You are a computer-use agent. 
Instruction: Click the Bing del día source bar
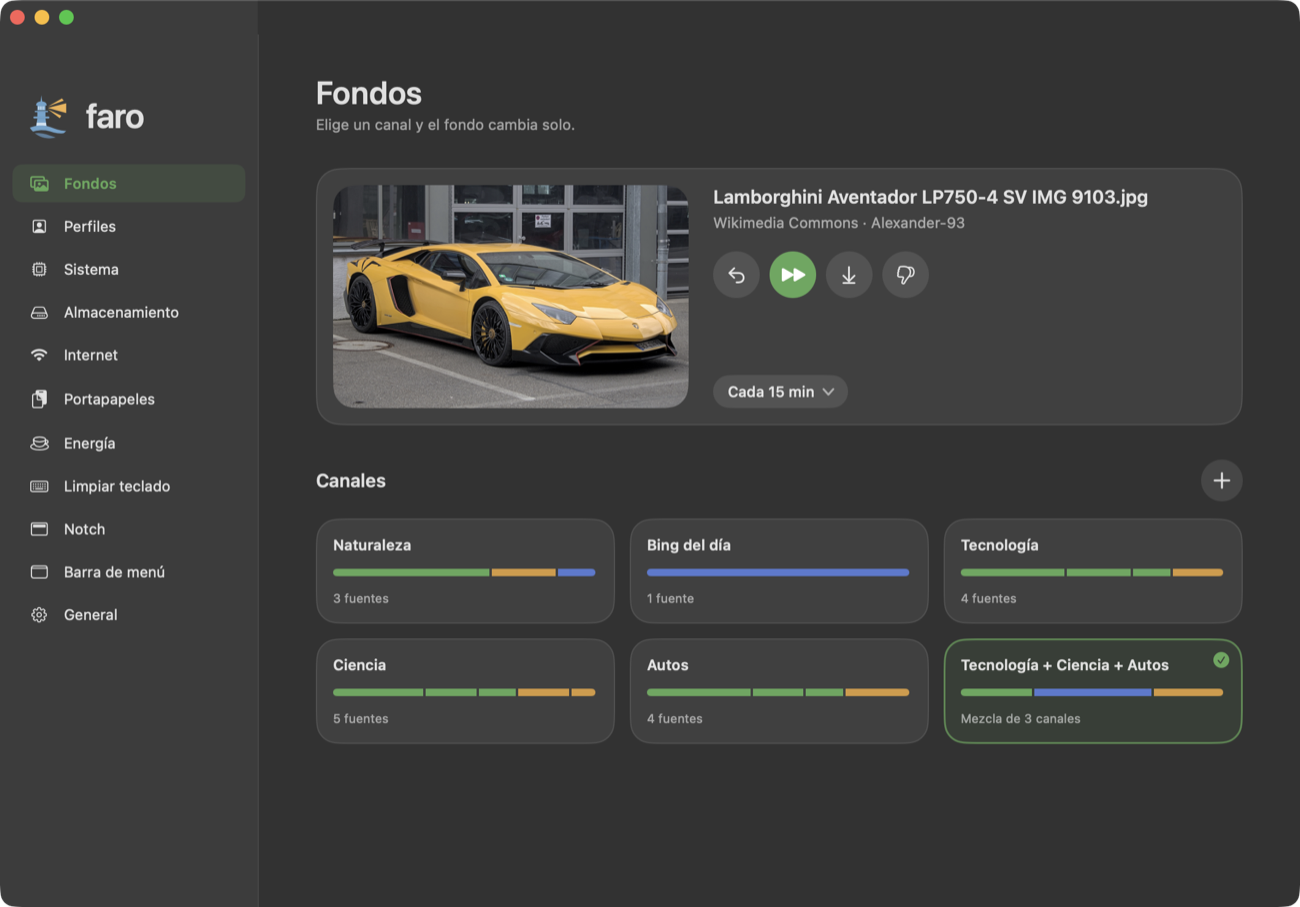click(778, 573)
